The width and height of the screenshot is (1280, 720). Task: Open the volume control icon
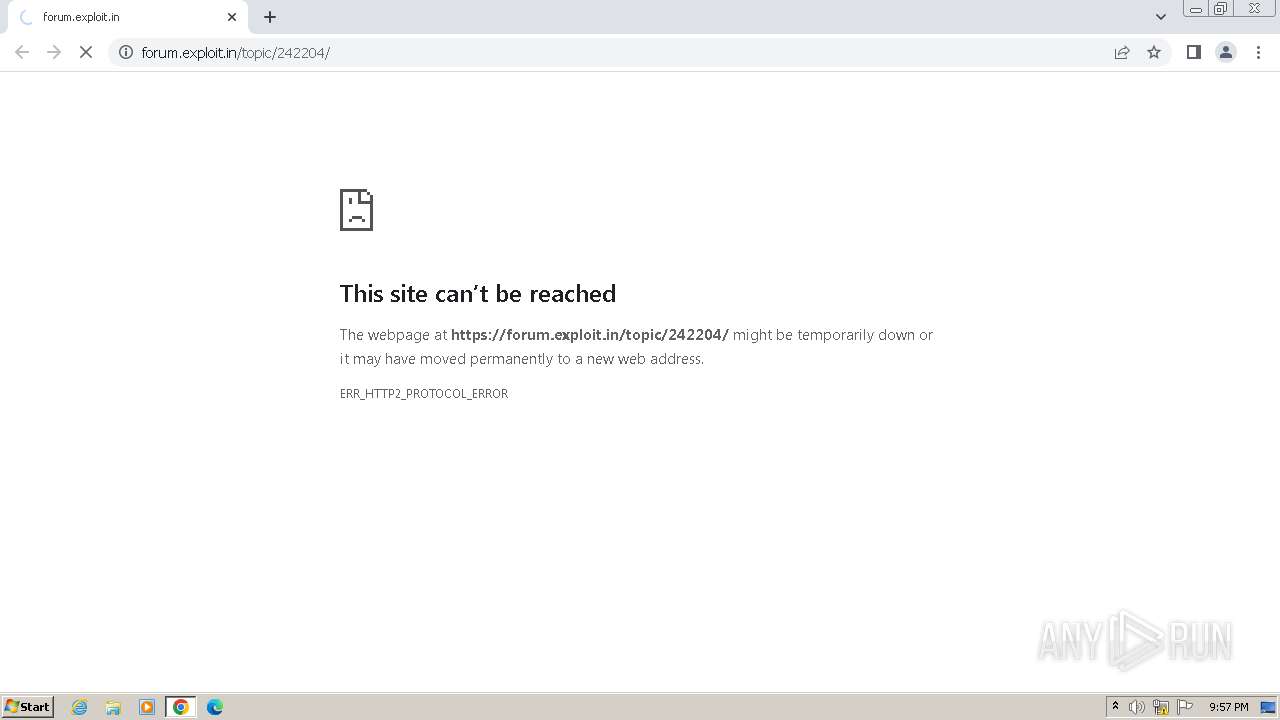coord(1137,707)
